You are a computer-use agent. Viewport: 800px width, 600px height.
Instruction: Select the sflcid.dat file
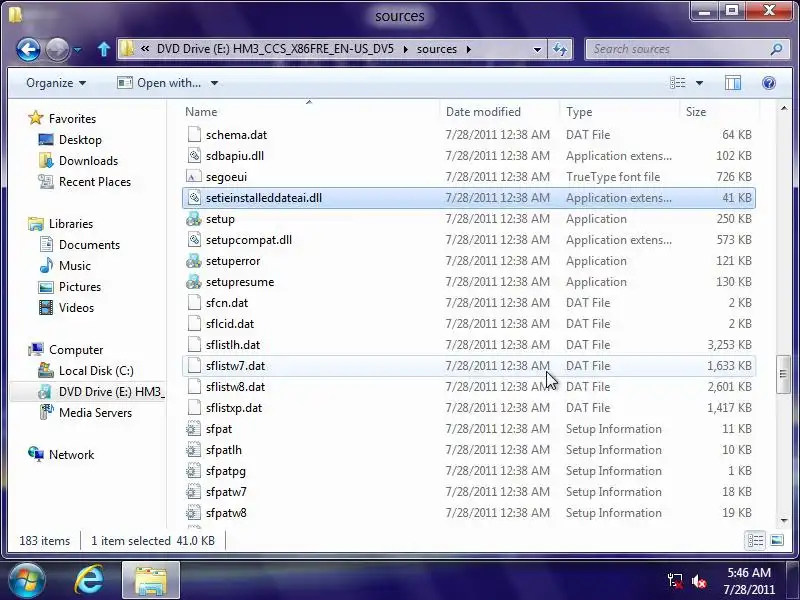pyautogui.click(x=468, y=323)
